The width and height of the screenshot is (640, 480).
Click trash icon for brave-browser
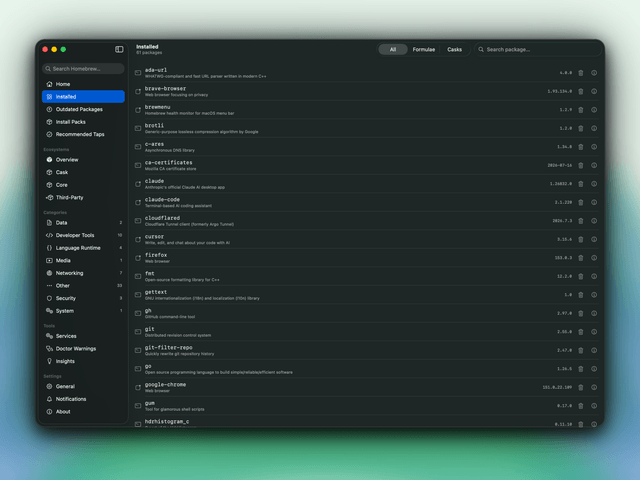pos(580,91)
